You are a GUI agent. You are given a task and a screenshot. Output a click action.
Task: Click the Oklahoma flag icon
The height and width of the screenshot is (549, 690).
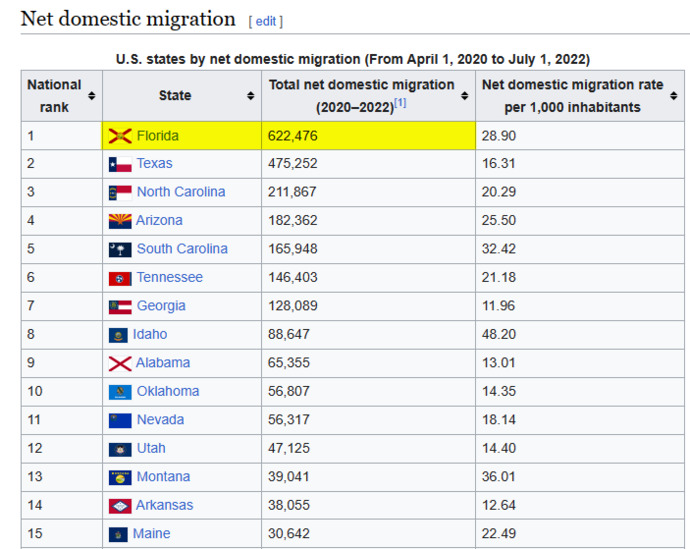point(120,392)
